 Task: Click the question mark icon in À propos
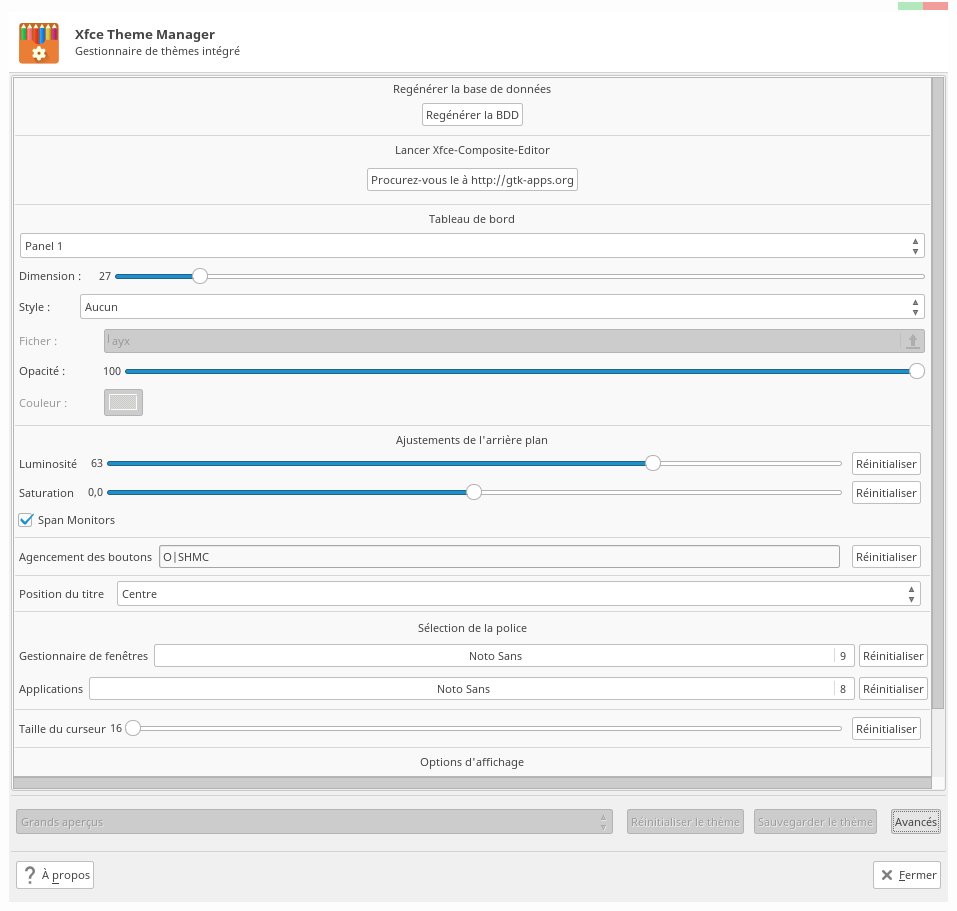coord(29,875)
